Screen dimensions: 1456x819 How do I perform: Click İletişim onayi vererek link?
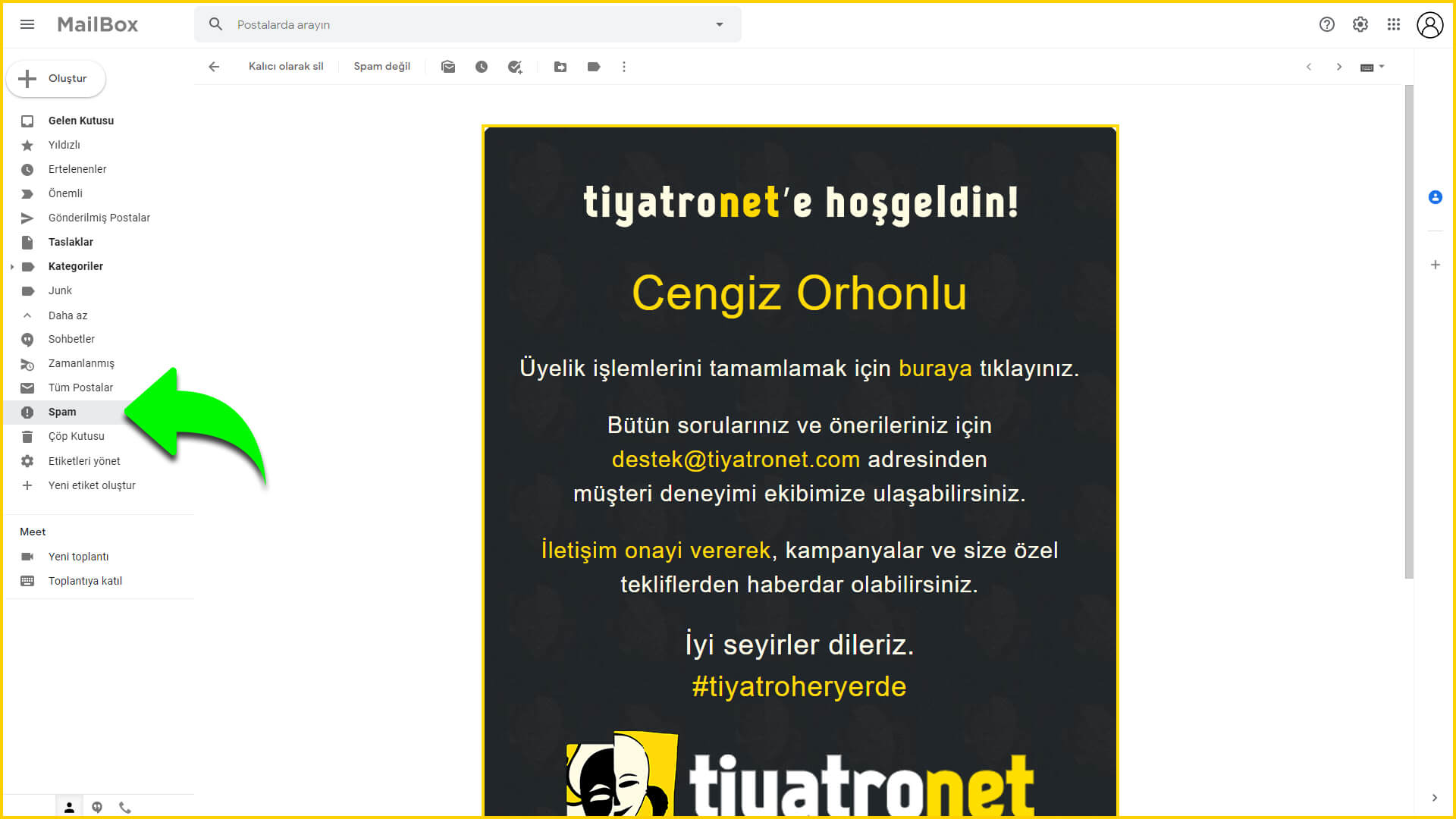(x=656, y=551)
